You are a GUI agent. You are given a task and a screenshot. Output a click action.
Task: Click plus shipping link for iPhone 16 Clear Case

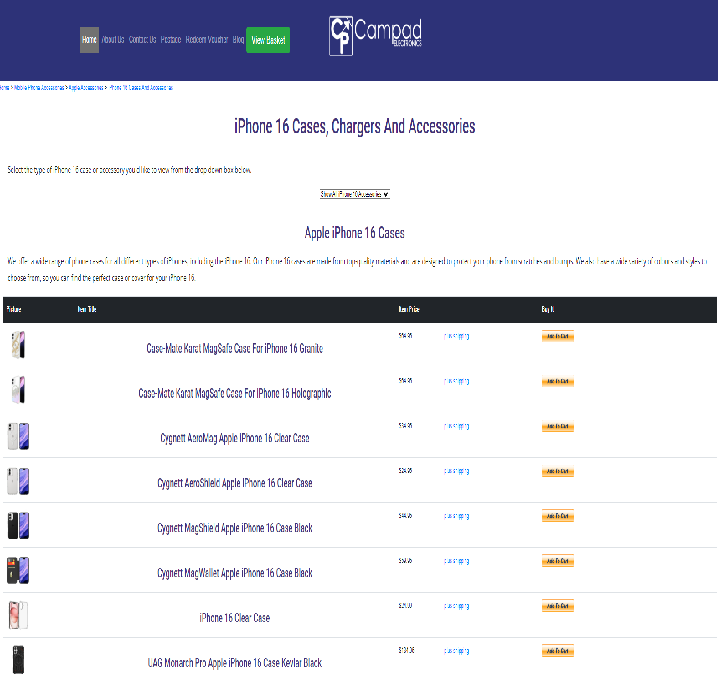pyautogui.click(x=457, y=606)
